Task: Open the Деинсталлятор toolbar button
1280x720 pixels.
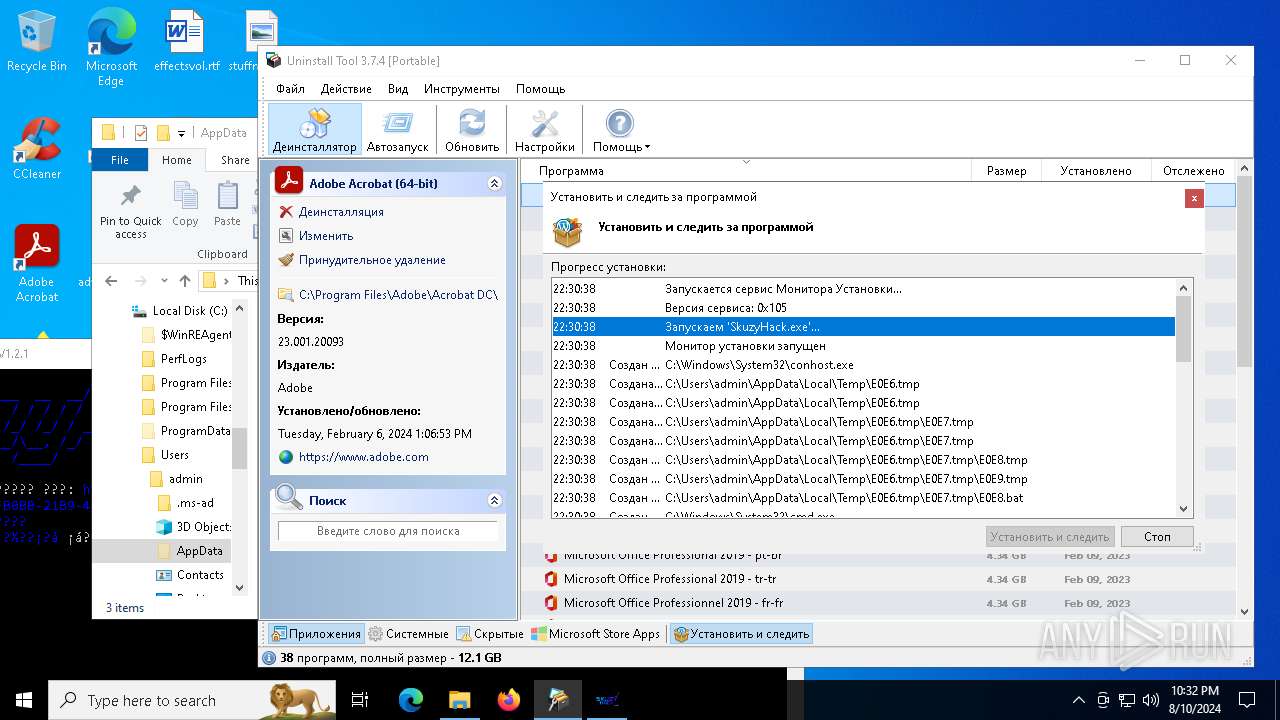Action: [x=314, y=130]
